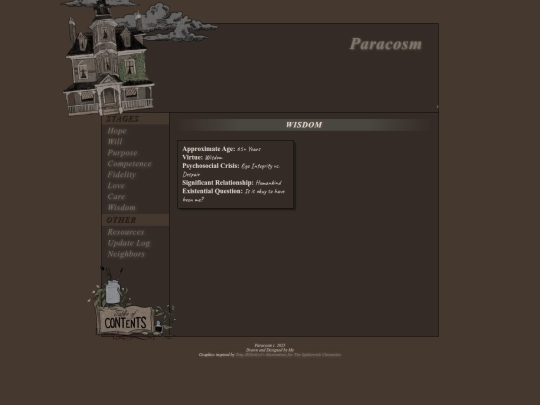Click the Paracosm site title
The width and height of the screenshot is (540, 405).
pyautogui.click(x=386, y=44)
